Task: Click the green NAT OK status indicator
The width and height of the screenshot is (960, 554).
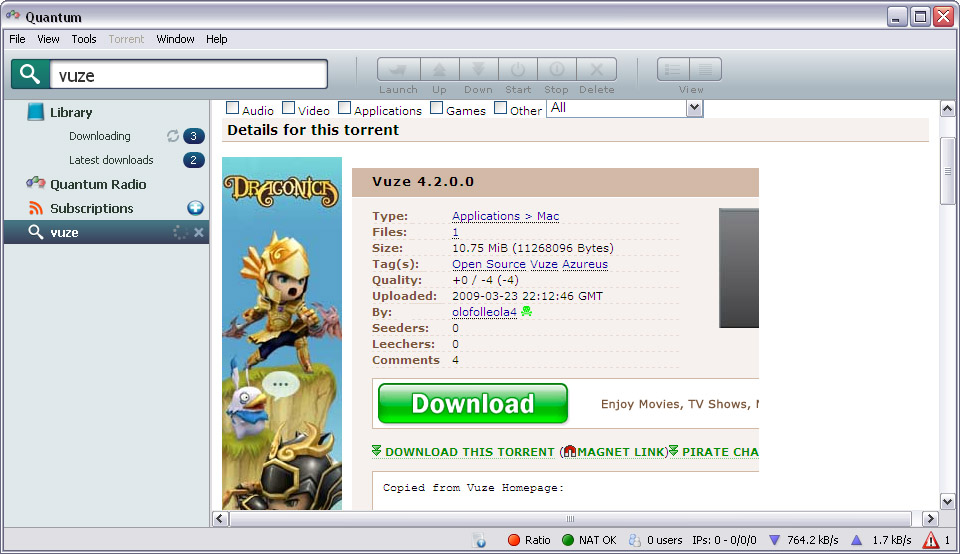Action: click(x=568, y=540)
